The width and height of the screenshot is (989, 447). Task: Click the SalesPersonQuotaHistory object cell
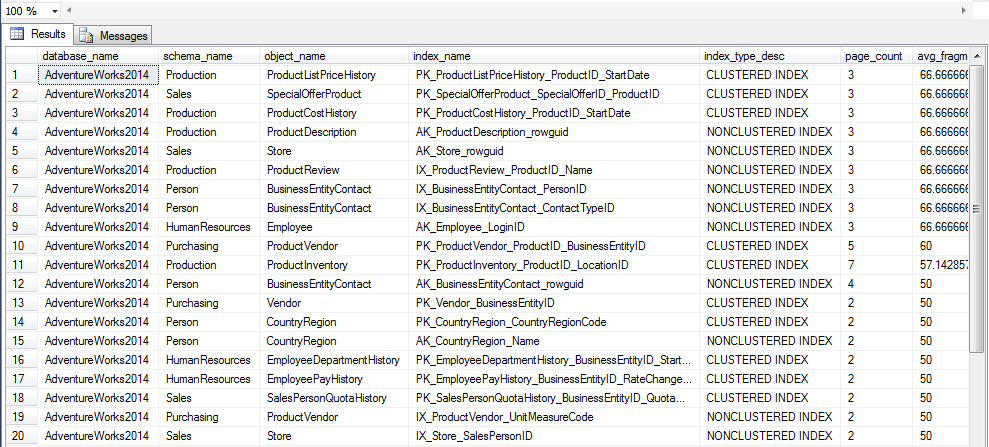334,398
